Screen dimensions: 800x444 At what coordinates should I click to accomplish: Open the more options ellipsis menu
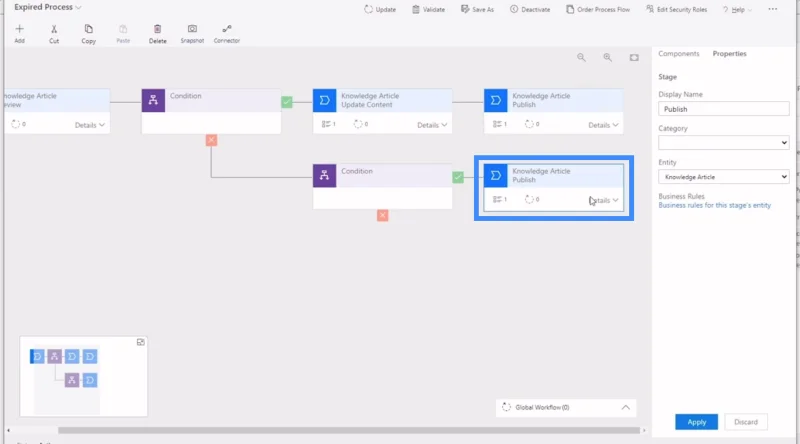click(773, 9)
